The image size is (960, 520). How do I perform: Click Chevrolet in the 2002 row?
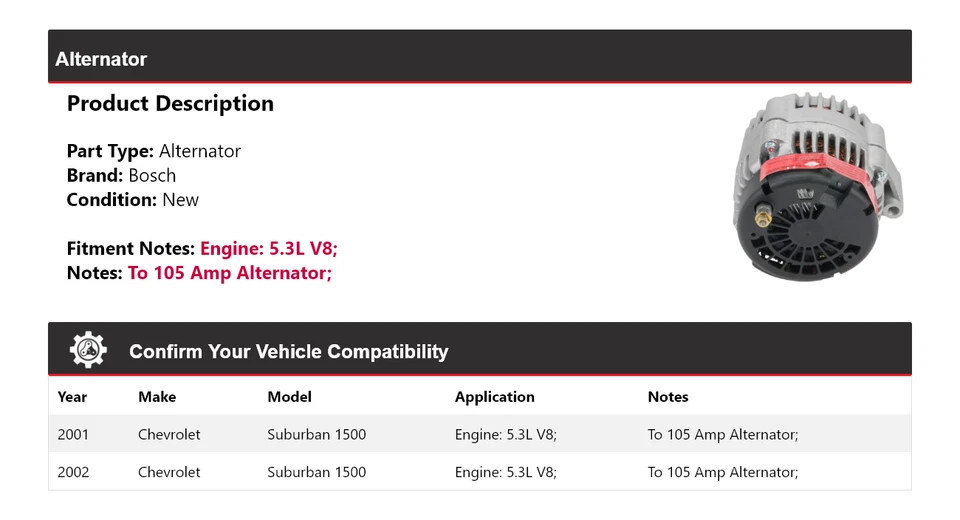click(x=169, y=472)
